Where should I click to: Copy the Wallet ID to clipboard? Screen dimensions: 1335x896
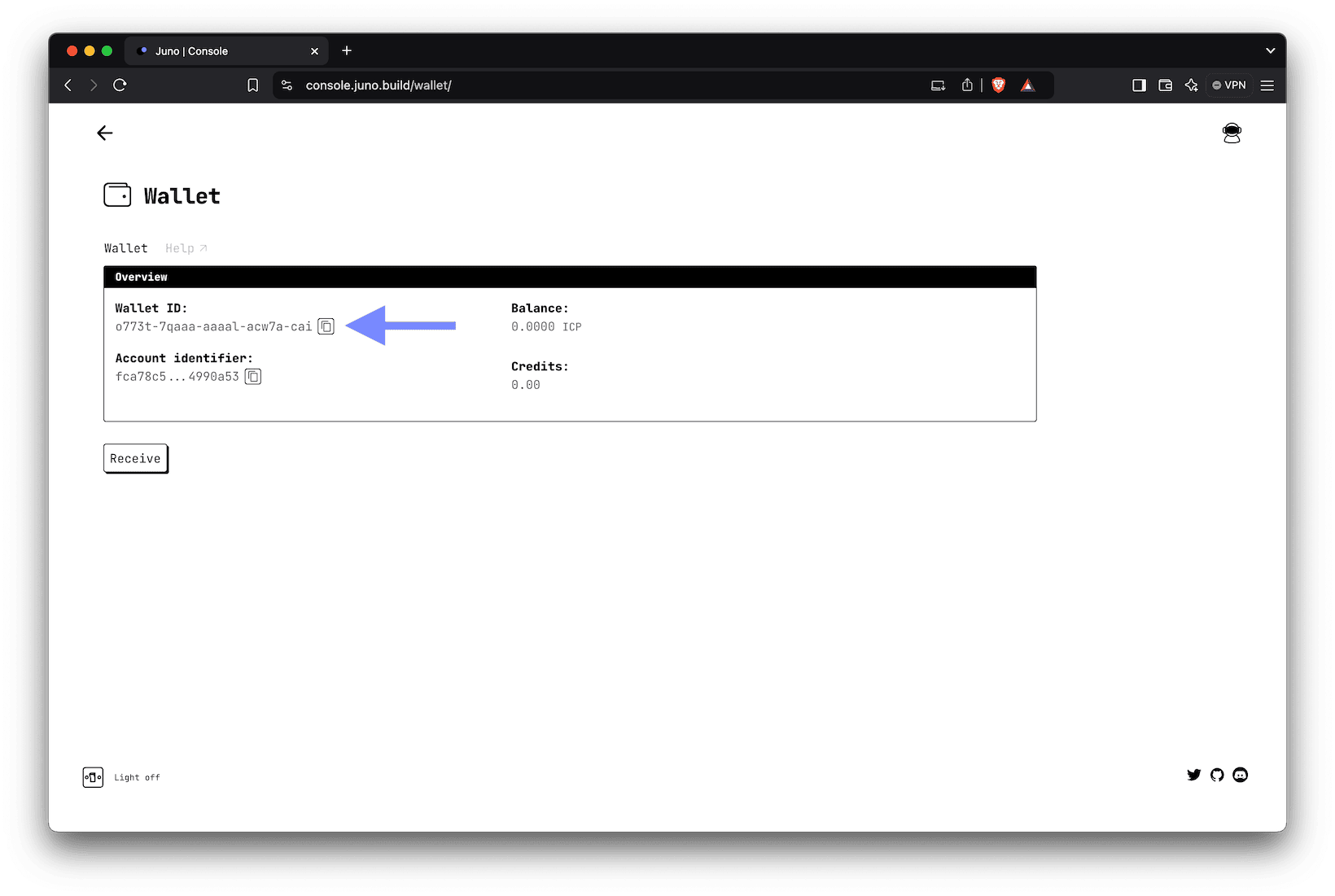[x=326, y=326]
